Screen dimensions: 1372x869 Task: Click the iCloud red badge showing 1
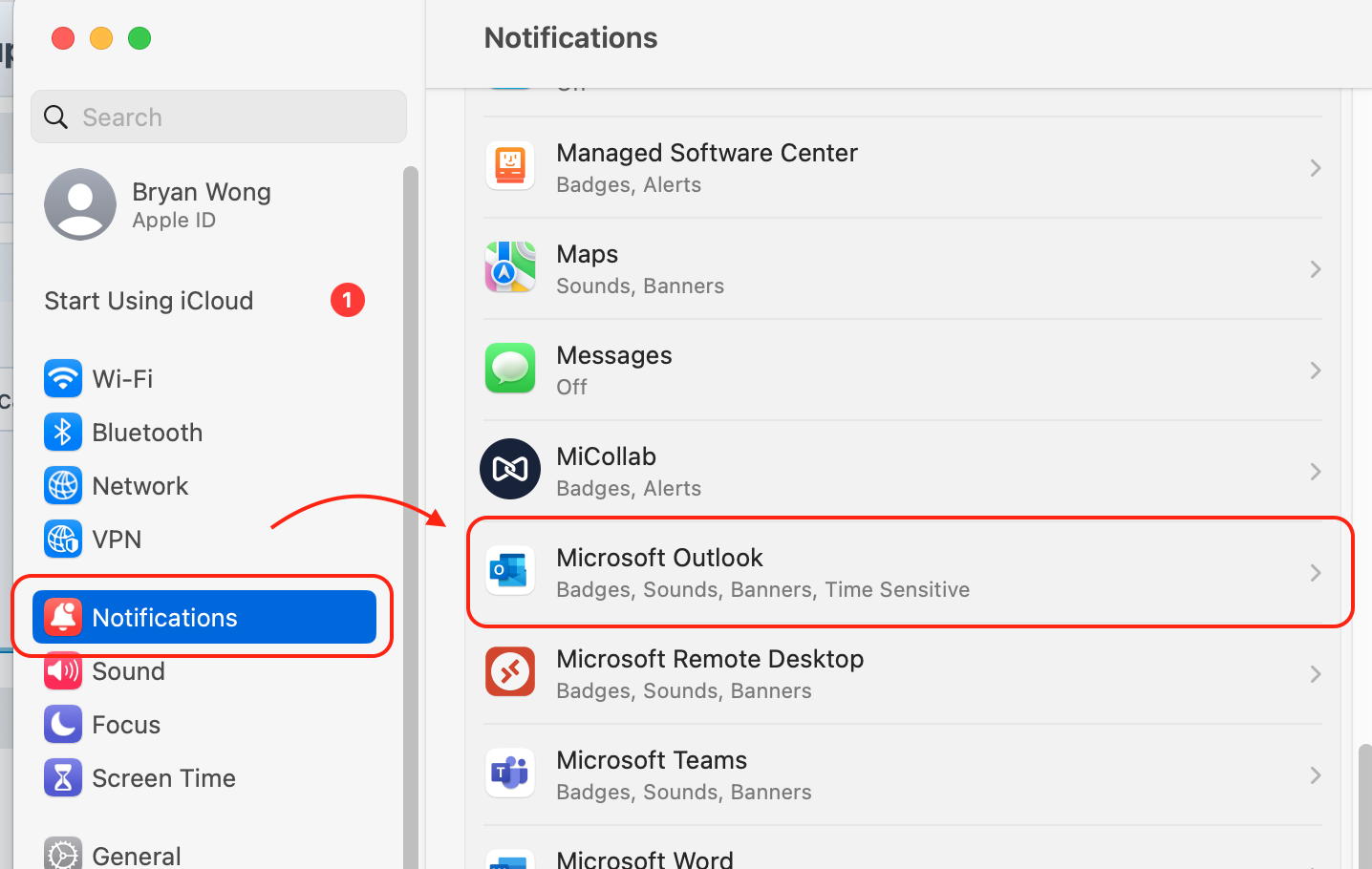pyautogui.click(x=348, y=300)
